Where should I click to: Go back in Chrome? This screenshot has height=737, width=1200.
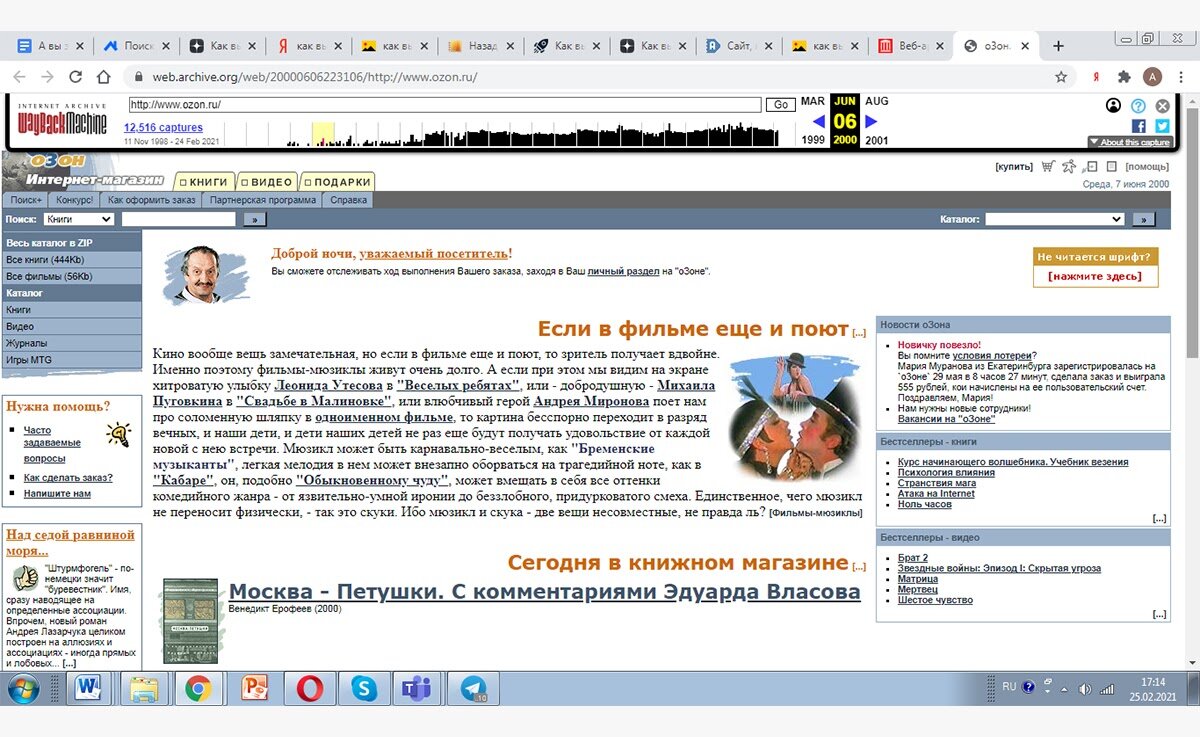19,77
